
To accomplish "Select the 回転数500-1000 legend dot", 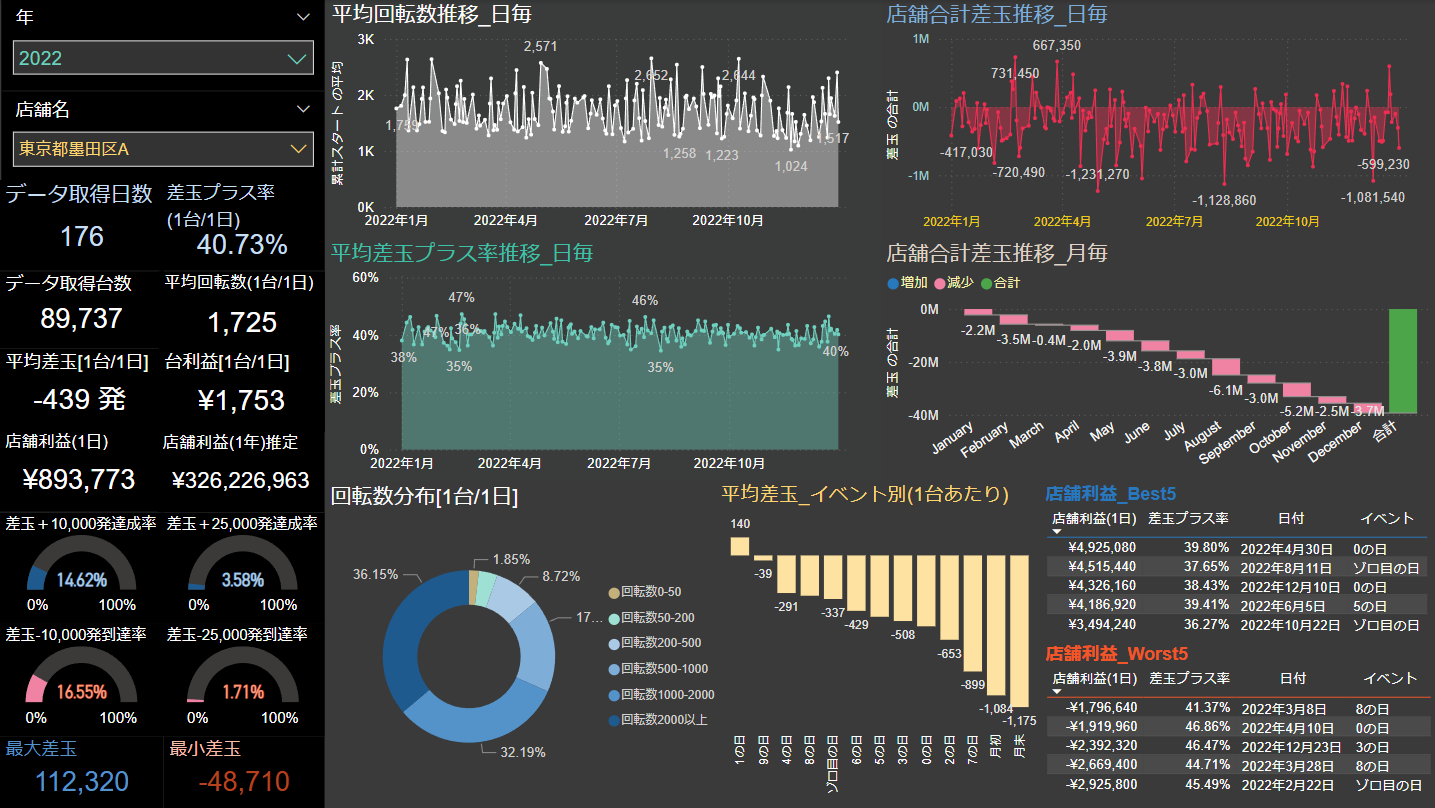I will point(613,669).
